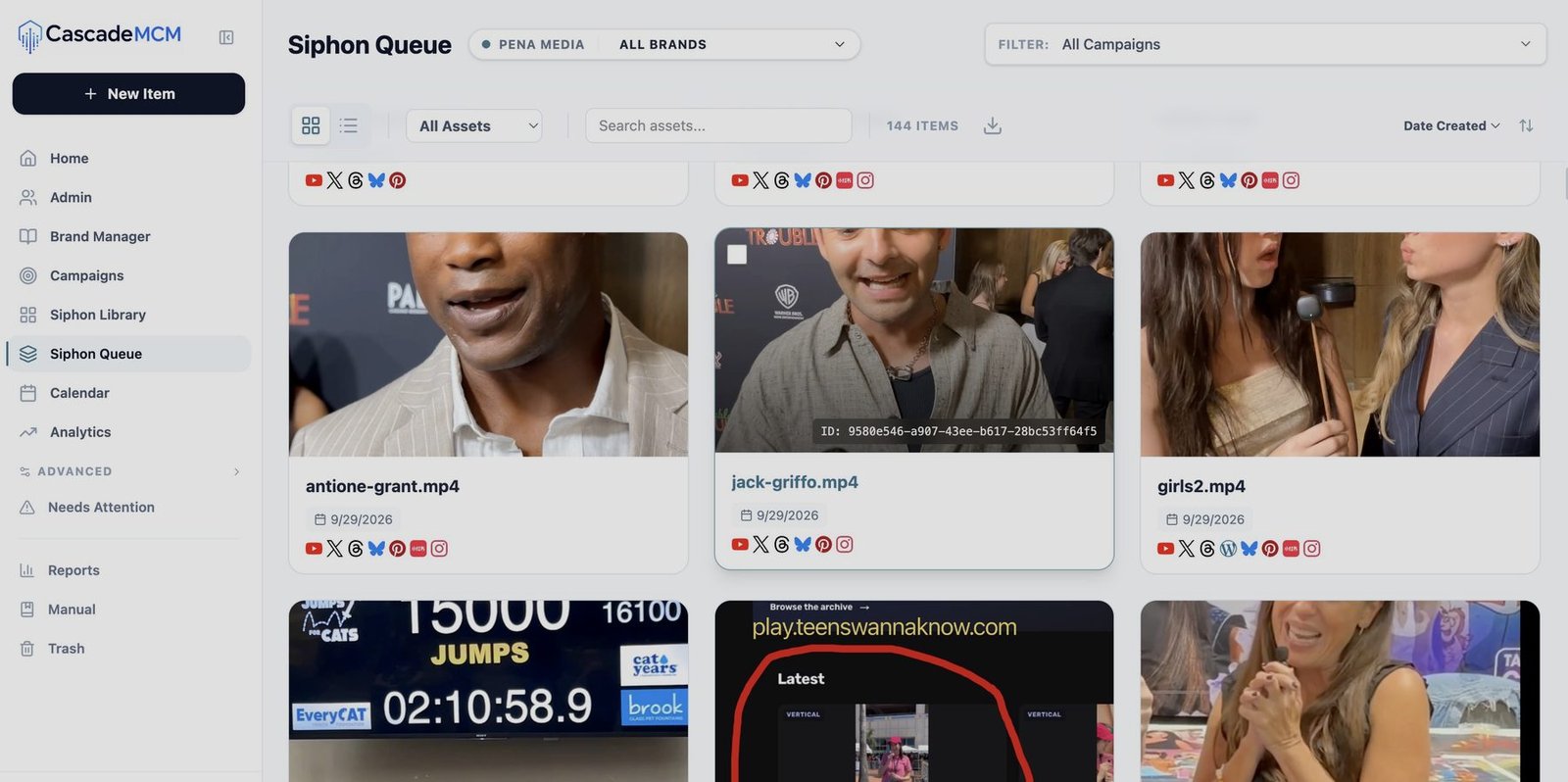Switch to grid view
Viewport: 1568px width, 782px height.
pos(311,125)
